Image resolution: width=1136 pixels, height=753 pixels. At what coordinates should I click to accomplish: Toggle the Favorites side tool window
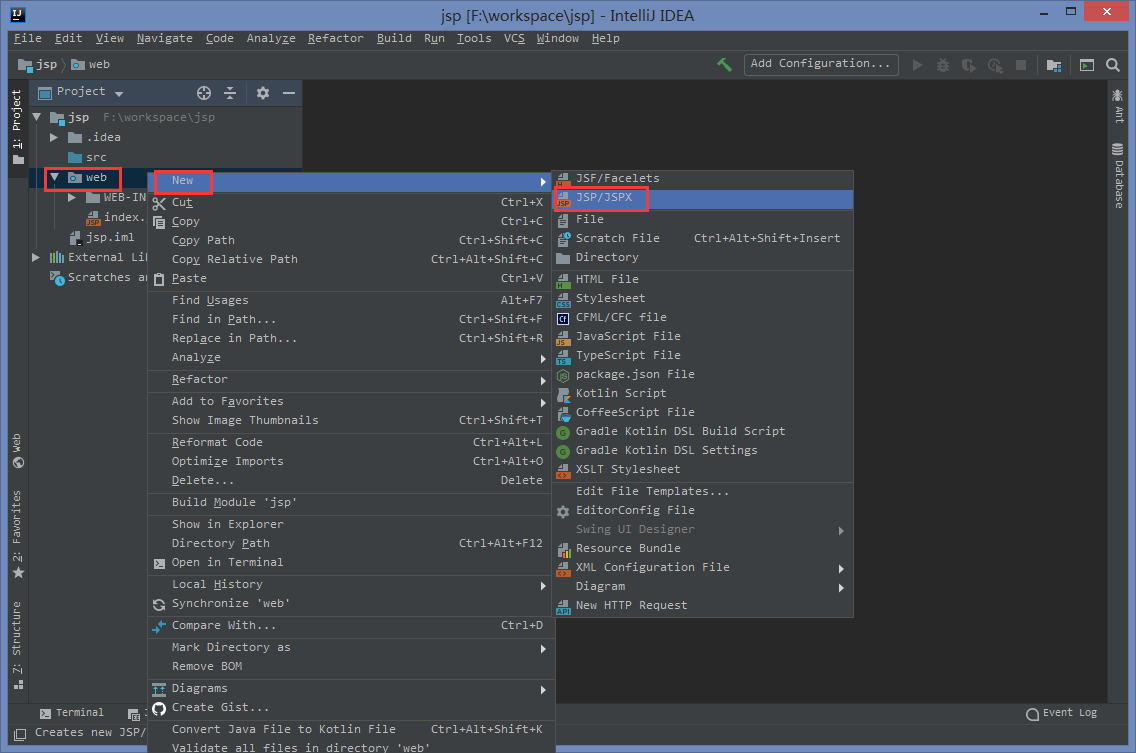(17, 534)
